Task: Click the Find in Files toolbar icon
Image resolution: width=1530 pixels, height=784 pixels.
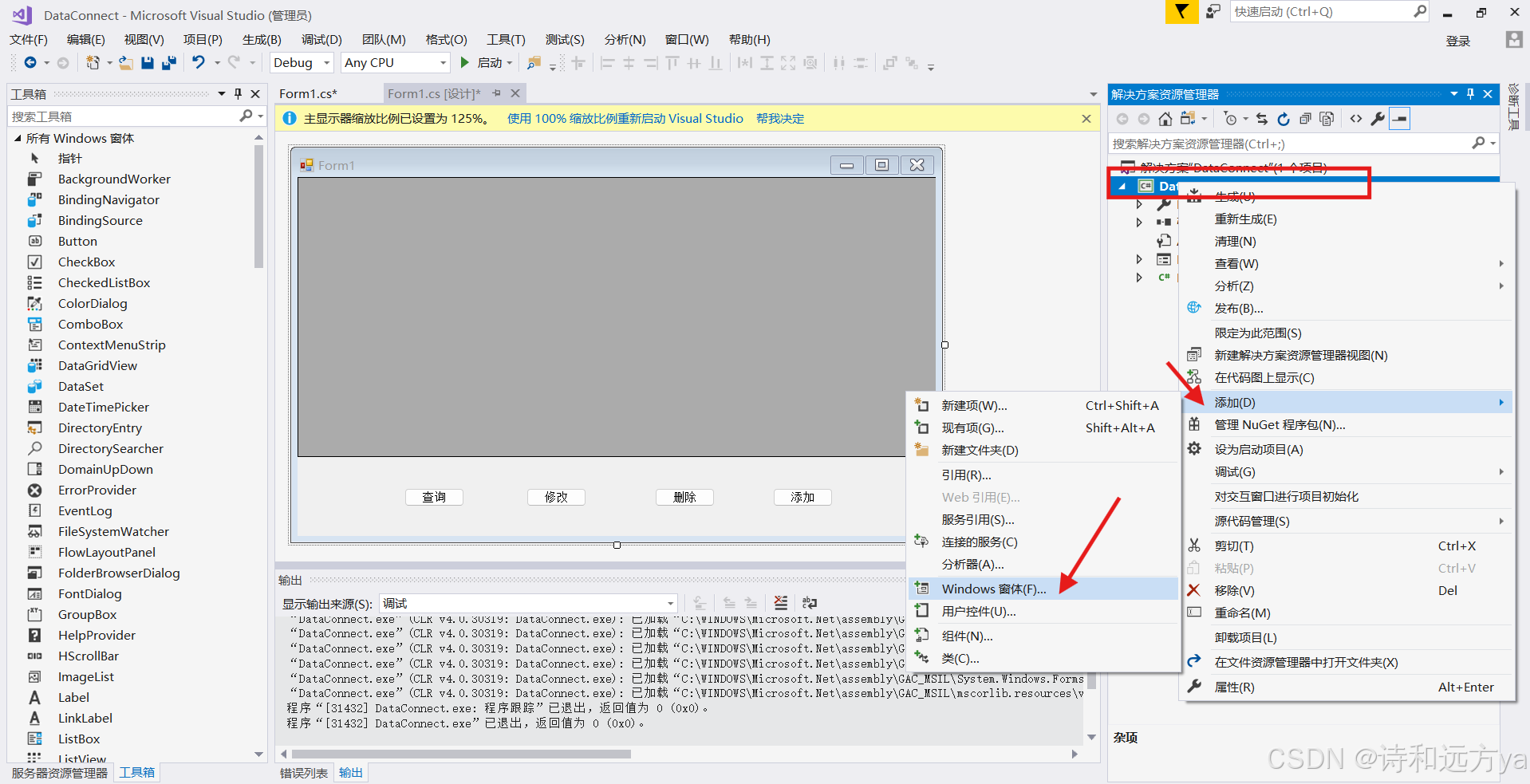Action: (x=534, y=62)
